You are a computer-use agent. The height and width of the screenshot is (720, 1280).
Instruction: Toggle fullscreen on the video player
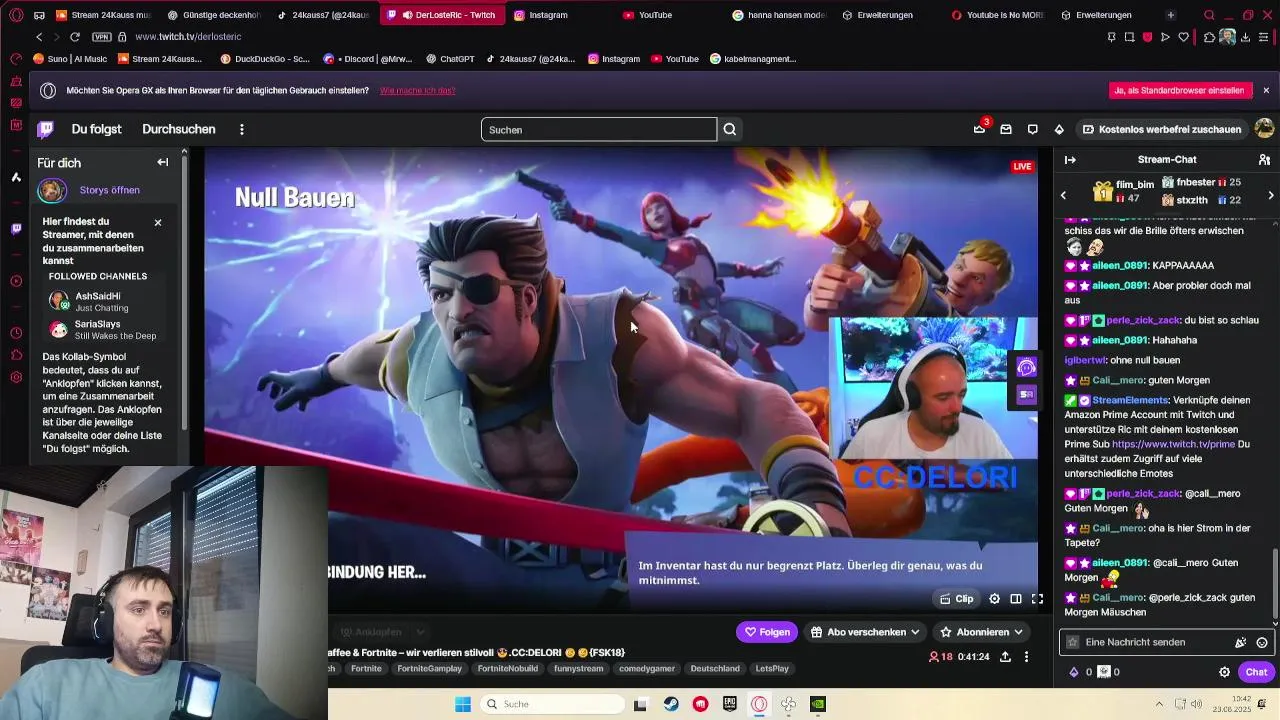coord(1037,599)
